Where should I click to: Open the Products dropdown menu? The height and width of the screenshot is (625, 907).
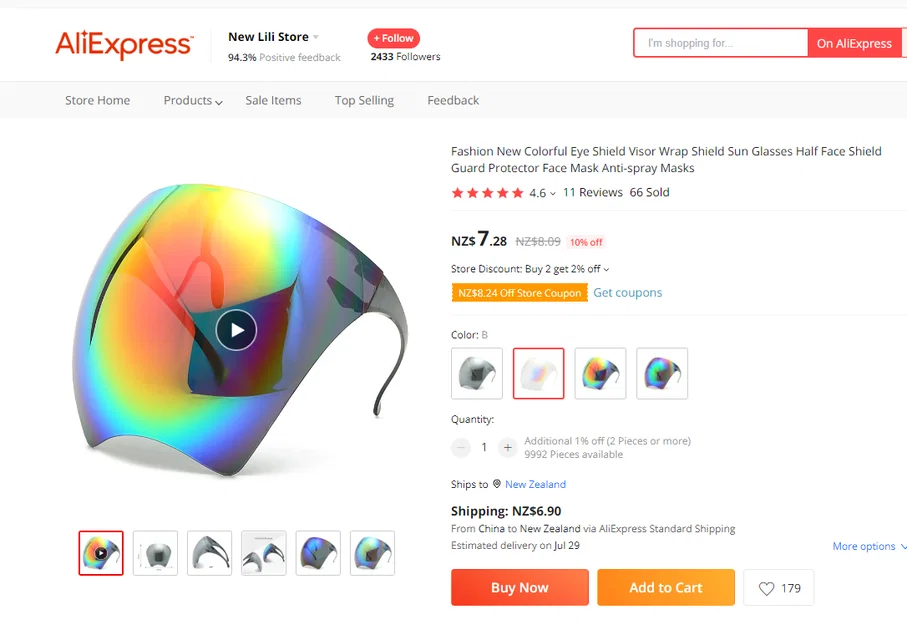[x=193, y=100]
